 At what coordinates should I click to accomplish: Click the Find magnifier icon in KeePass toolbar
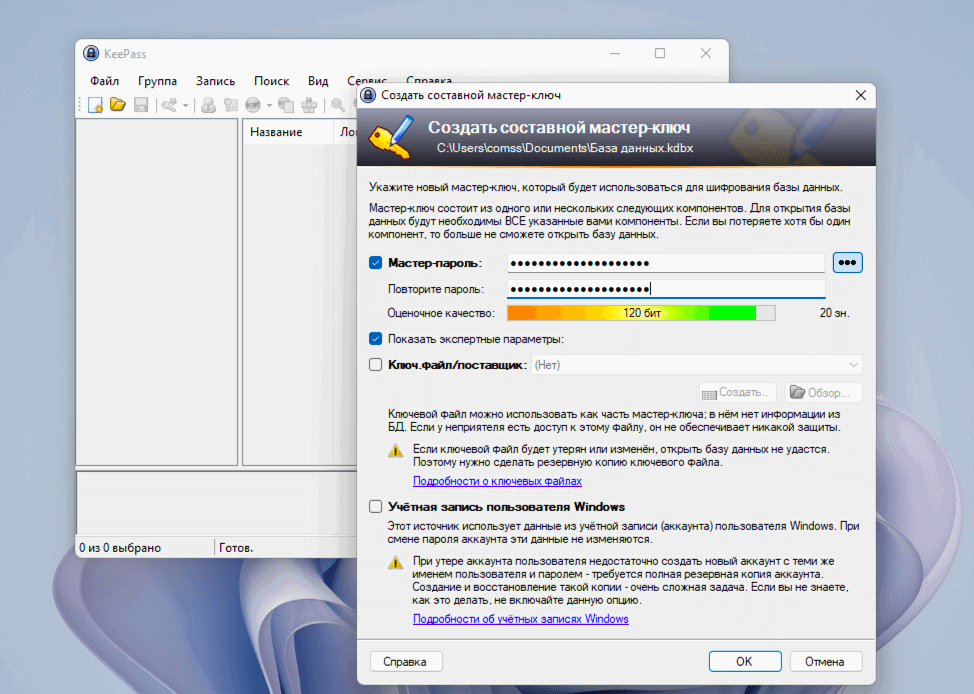(337, 105)
